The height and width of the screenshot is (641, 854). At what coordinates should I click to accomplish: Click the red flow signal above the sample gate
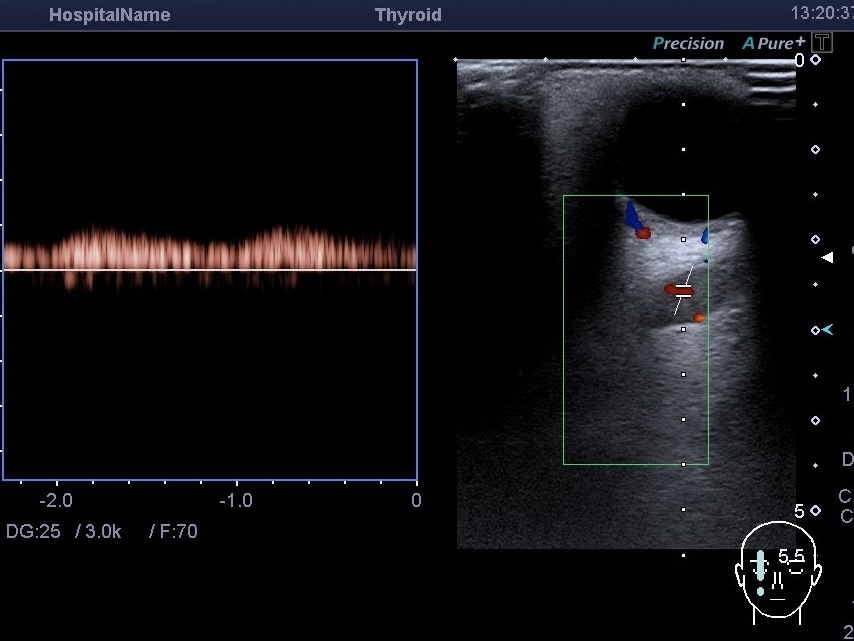[x=643, y=233]
